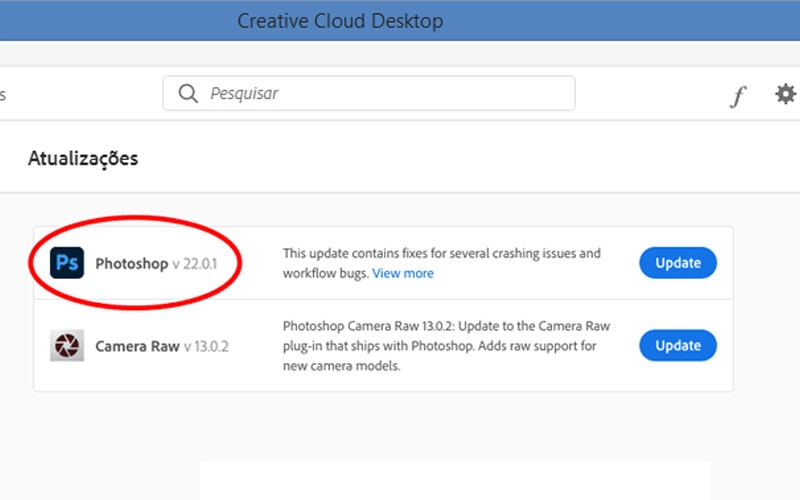The width and height of the screenshot is (800, 500).
Task: Open the fonts 'f' icon
Action: tap(737, 95)
